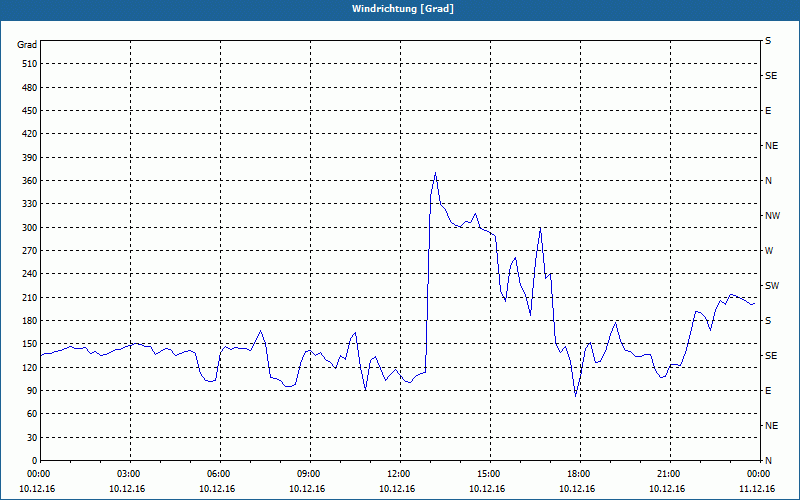Select the 240 y-axis label
The height and width of the screenshot is (500, 800).
pyautogui.click(x=30, y=273)
